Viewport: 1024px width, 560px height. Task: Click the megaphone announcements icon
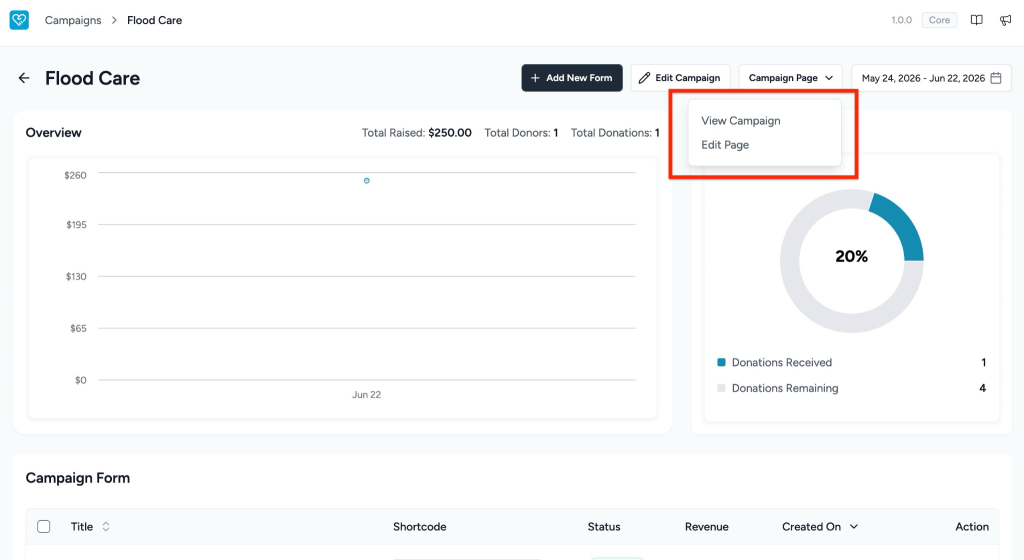pyautogui.click(x=1005, y=20)
